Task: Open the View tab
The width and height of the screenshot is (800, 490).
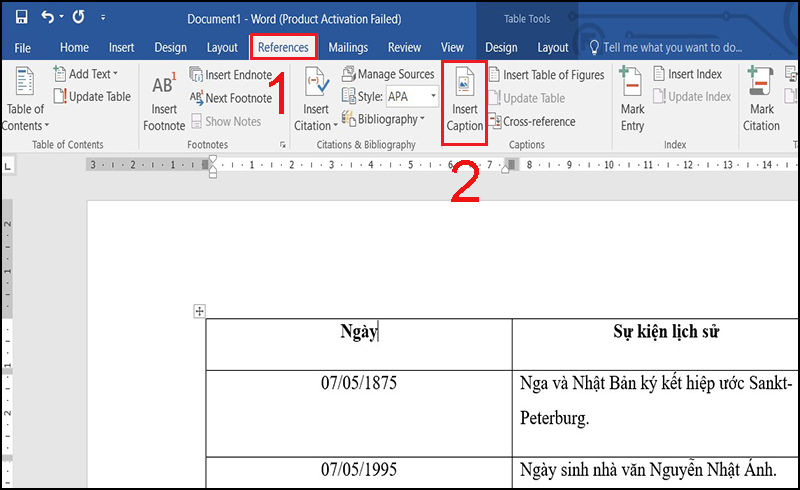Action: click(x=452, y=47)
